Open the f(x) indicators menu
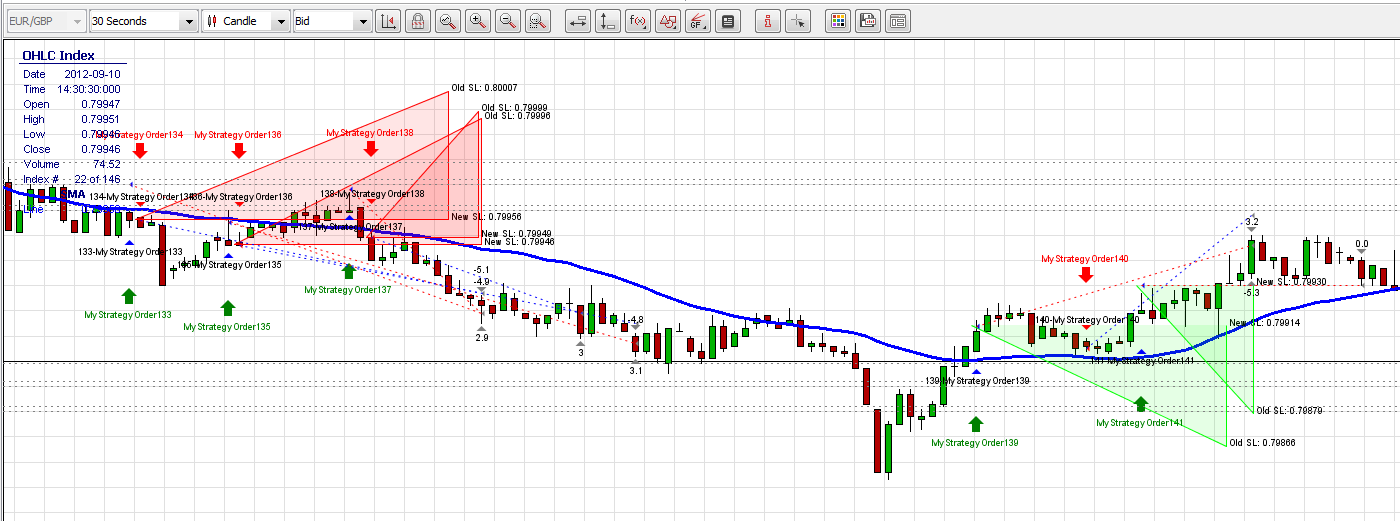The width and height of the screenshot is (1400, 521). pyautogui.click(x=638, y=20)
